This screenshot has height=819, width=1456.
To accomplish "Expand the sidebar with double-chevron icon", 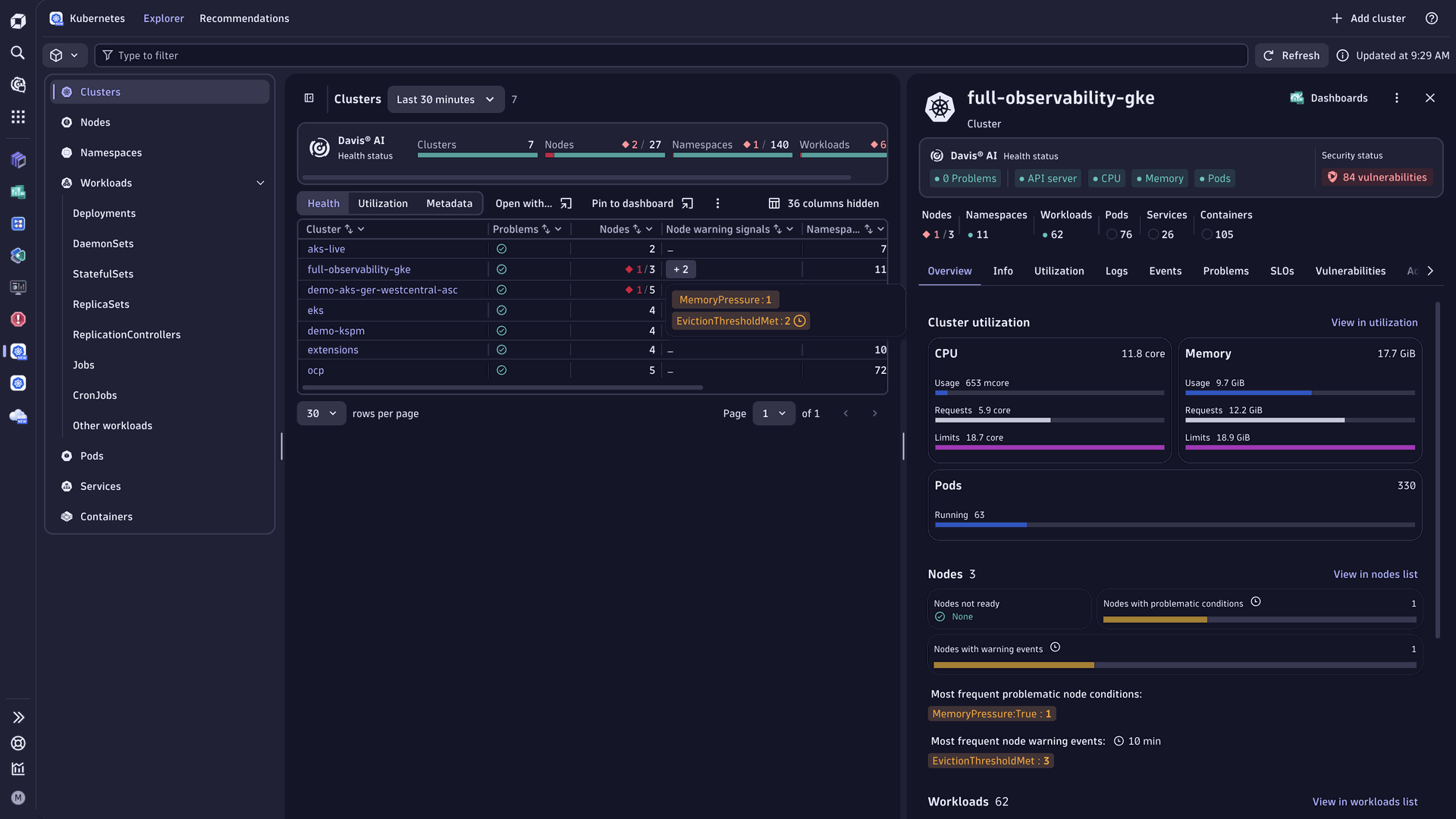I will pos(18,717).
